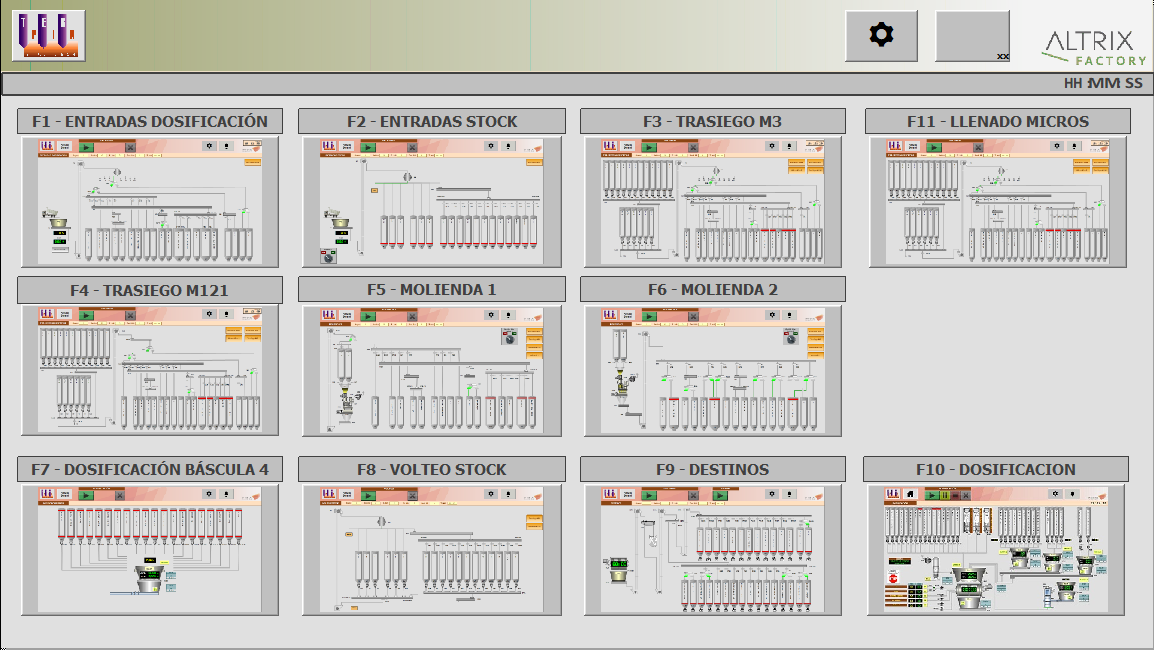Screen dimensions: 1154x650
Task: Click the HH:MM SS clock display
Action: coord(1103,84)
